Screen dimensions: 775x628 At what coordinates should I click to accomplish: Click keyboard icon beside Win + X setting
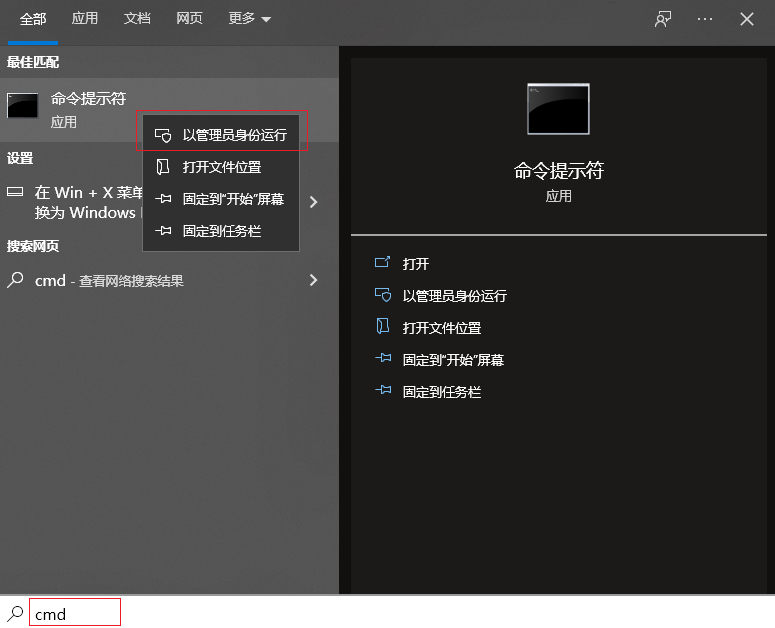pyautogui.click(x=15, y=192)
